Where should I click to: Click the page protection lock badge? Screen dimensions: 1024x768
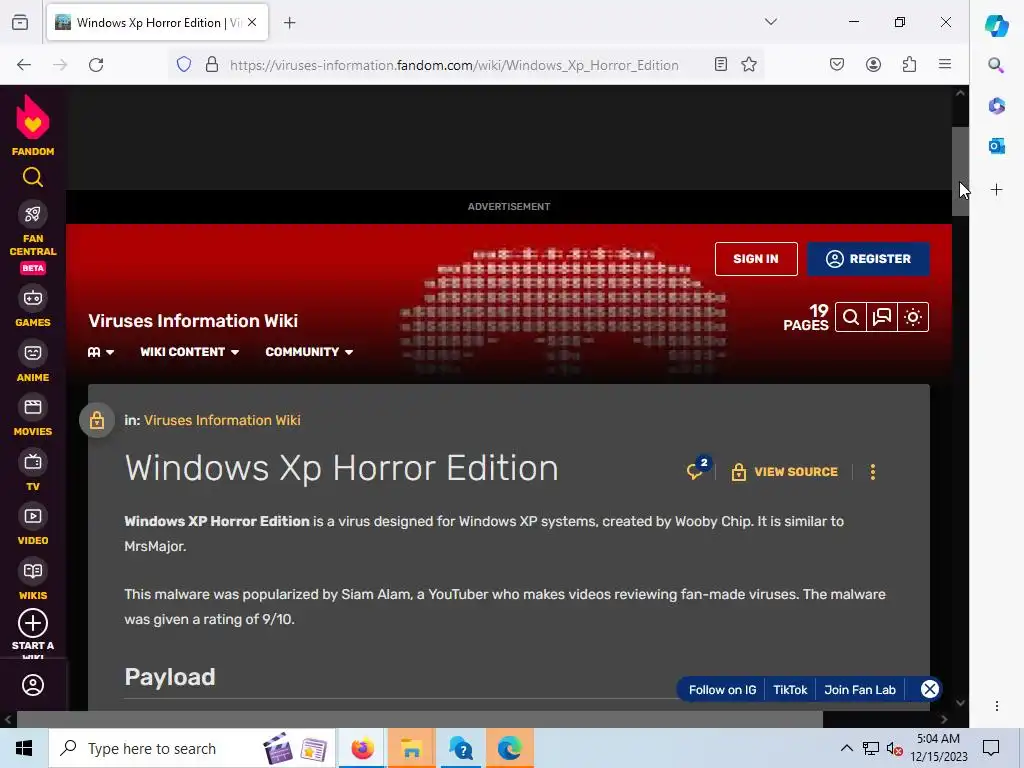pyautogui.click(x=97, y=420)
